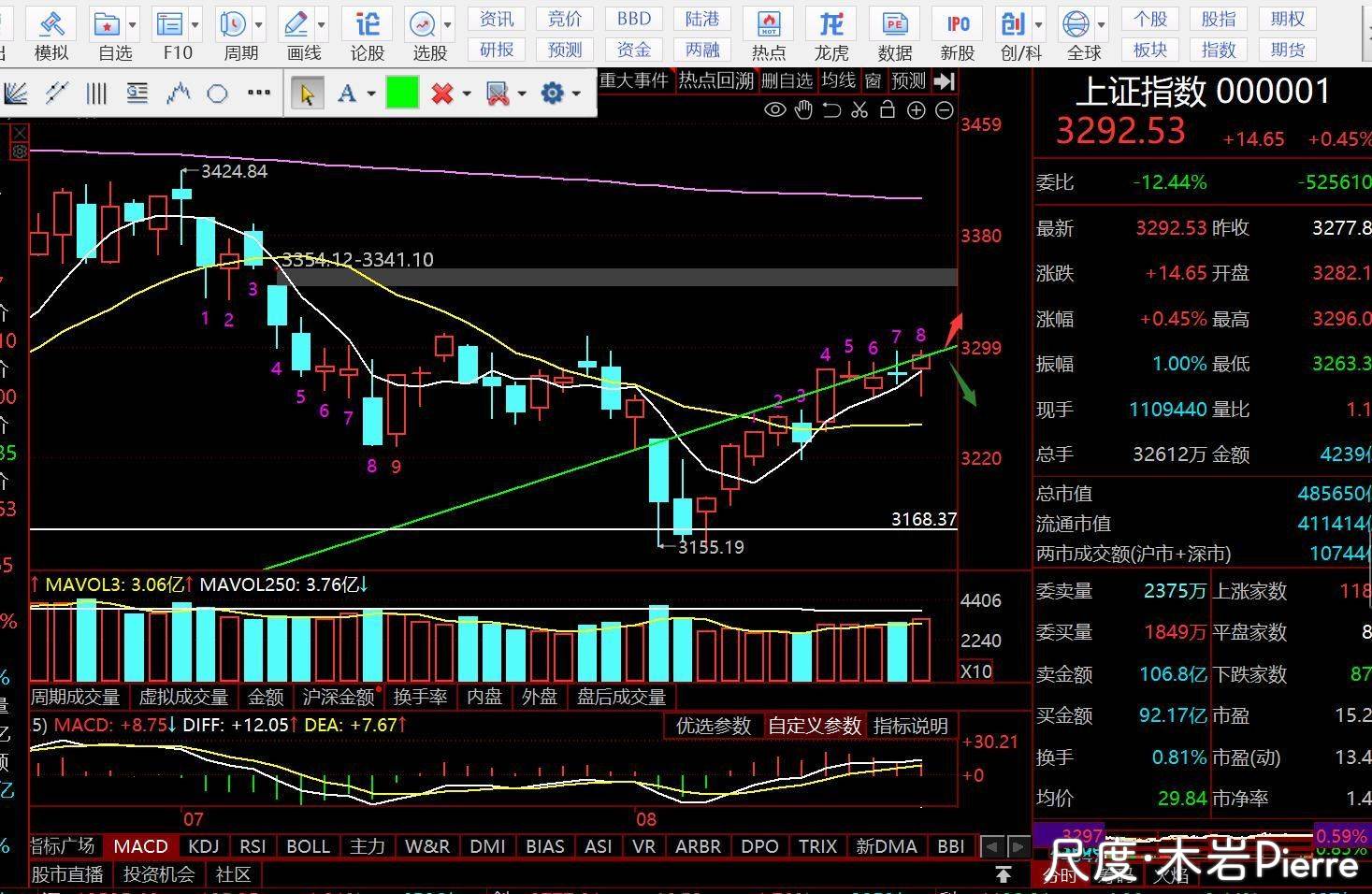
Task: Click the 重大事件 button
Action: tap(634, 81)
